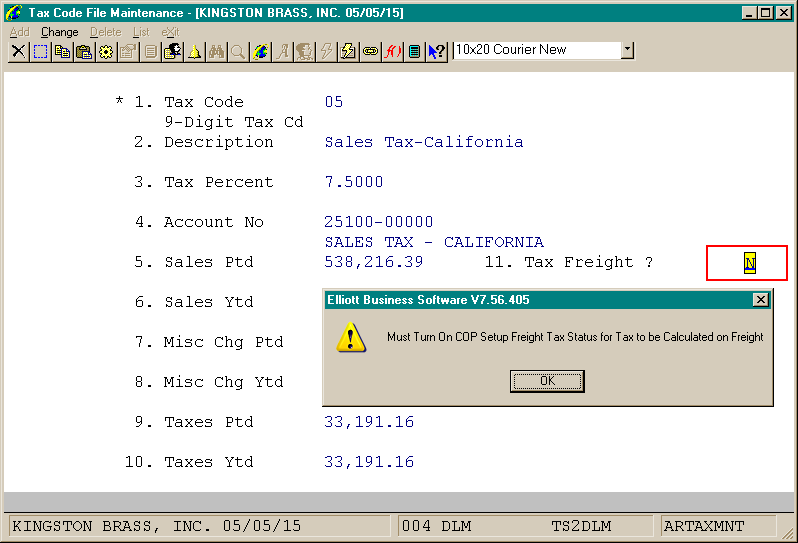Click the lightning-on-page toolbar icon
The image size is (798, 543).
click(348, 51)
